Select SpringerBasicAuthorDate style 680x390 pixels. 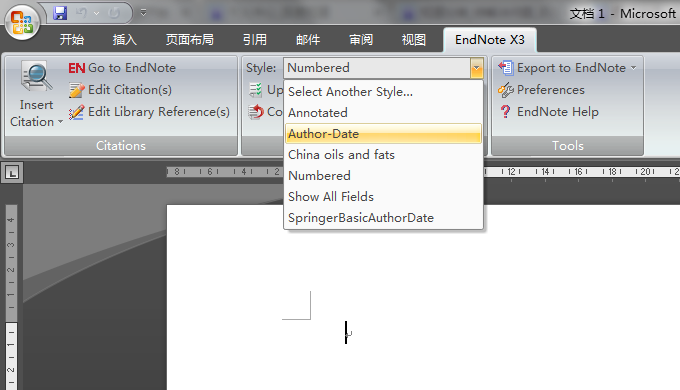point(383,218)
